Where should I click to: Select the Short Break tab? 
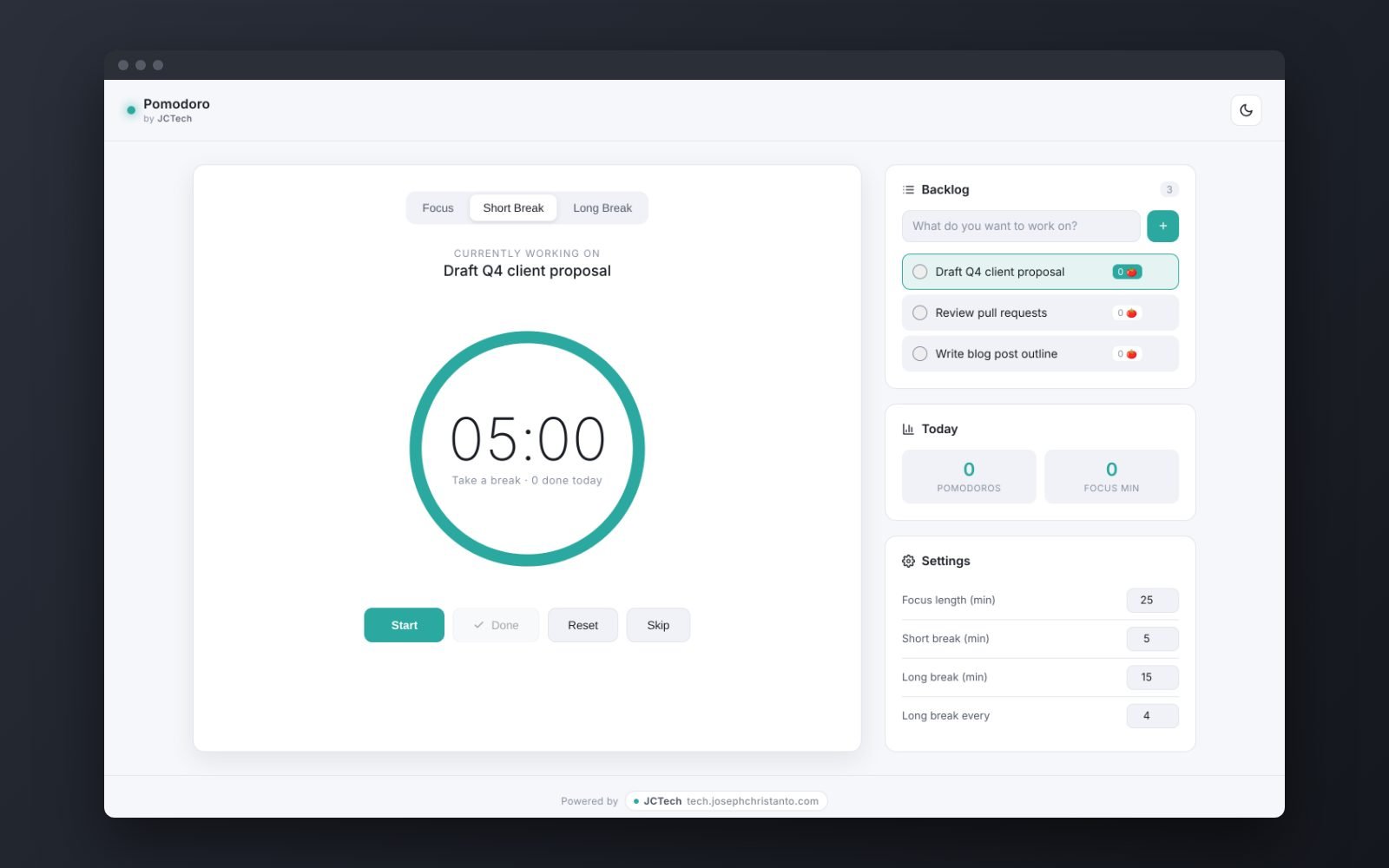tap(513, 207)
